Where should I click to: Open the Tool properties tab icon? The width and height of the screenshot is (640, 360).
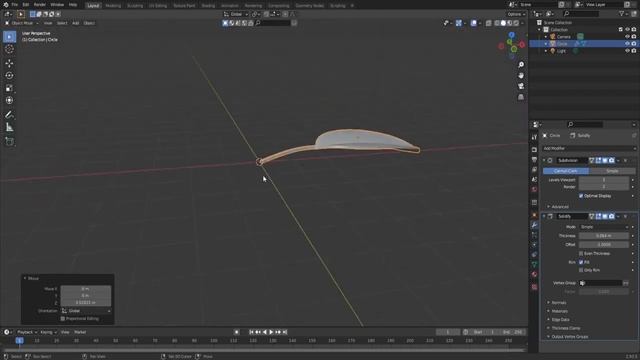[x=534, y=137]
